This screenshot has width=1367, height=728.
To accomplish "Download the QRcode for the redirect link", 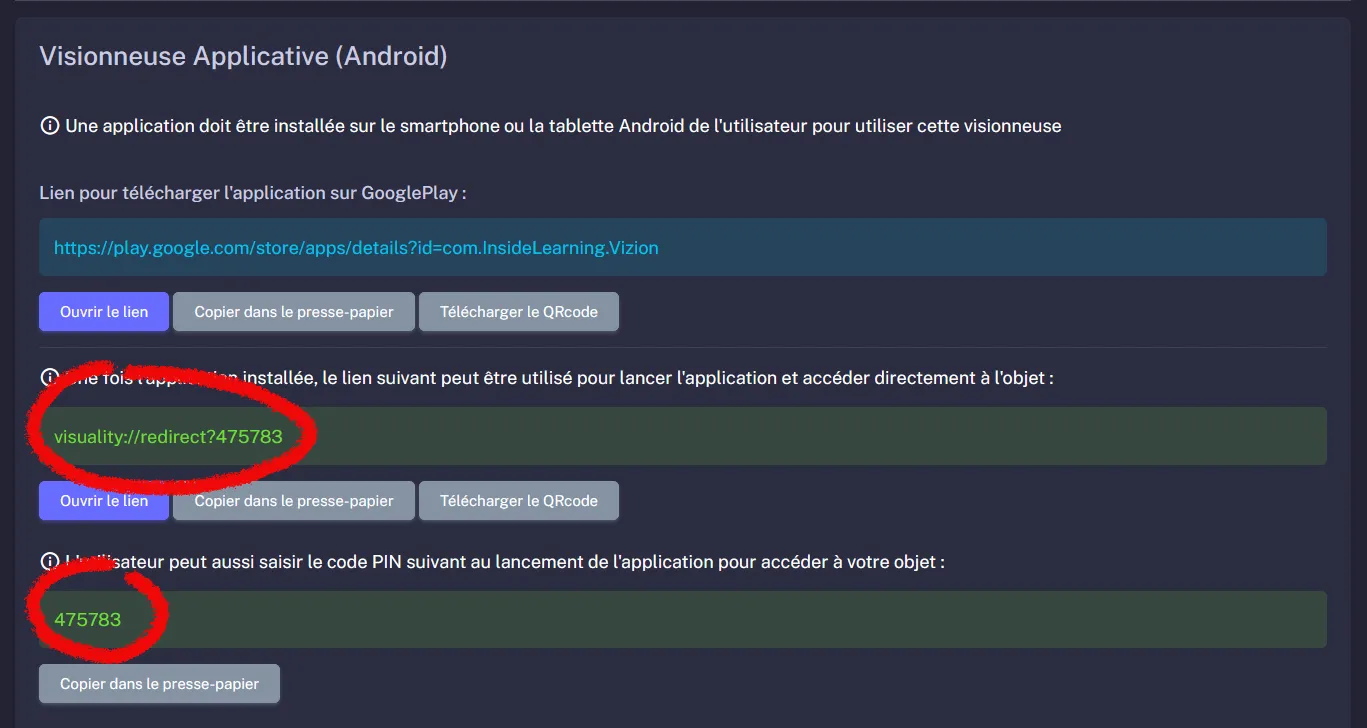I will 518,500.
